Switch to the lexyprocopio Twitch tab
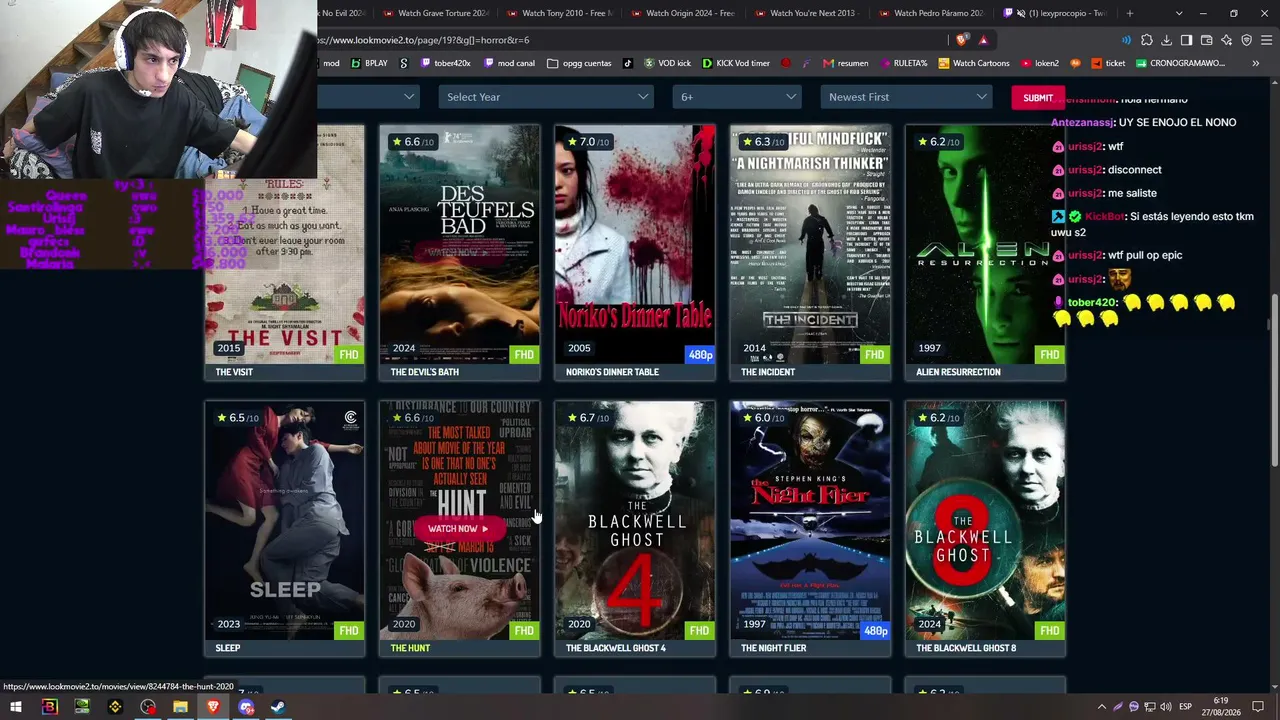The image size is (1280, 720). click(x=1056, y=13)
